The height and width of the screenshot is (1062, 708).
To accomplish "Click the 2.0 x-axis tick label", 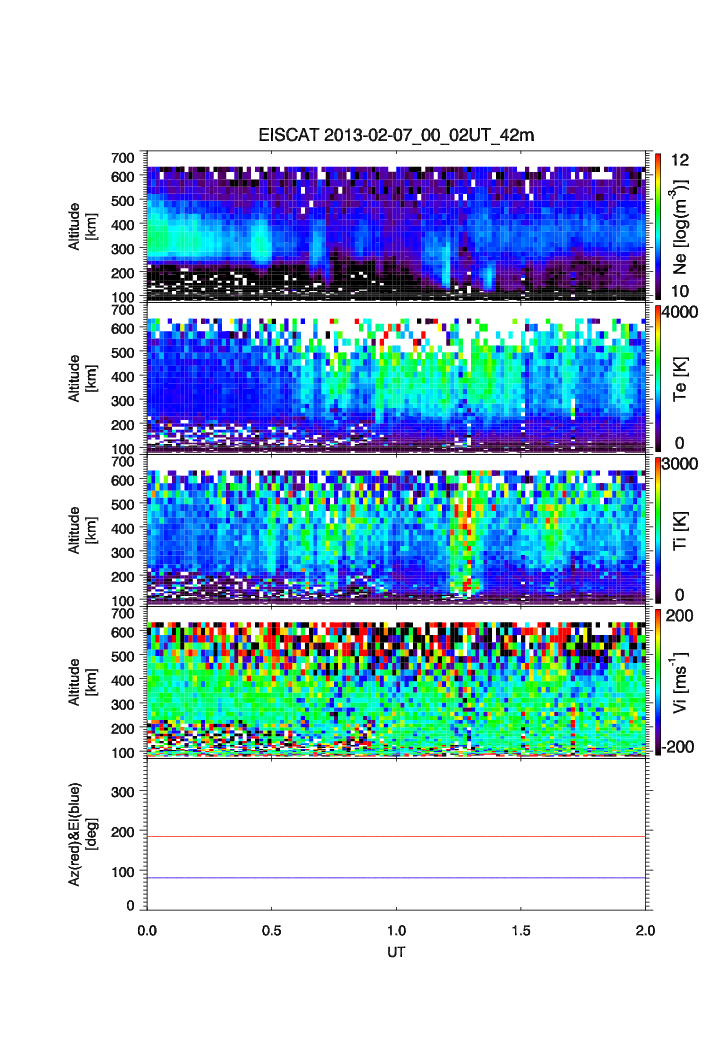I will 646,931.
